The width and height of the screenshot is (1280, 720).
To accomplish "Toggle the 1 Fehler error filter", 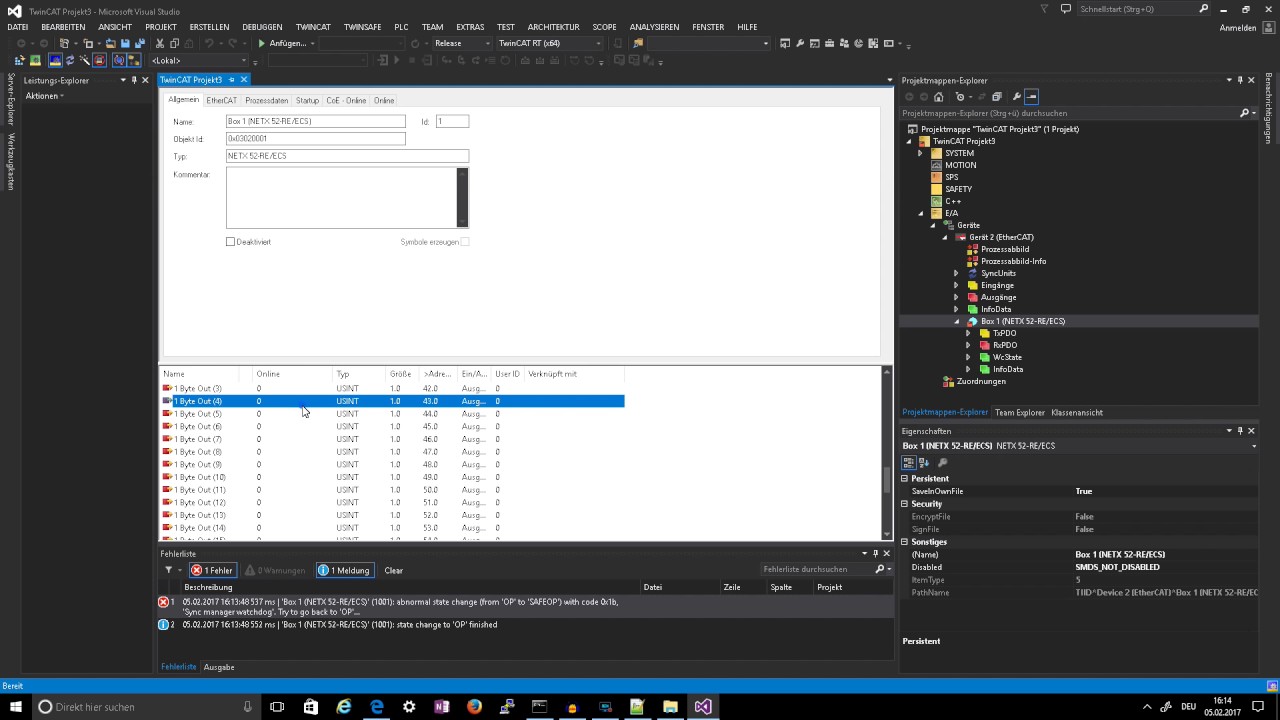I will click(212, 570).
